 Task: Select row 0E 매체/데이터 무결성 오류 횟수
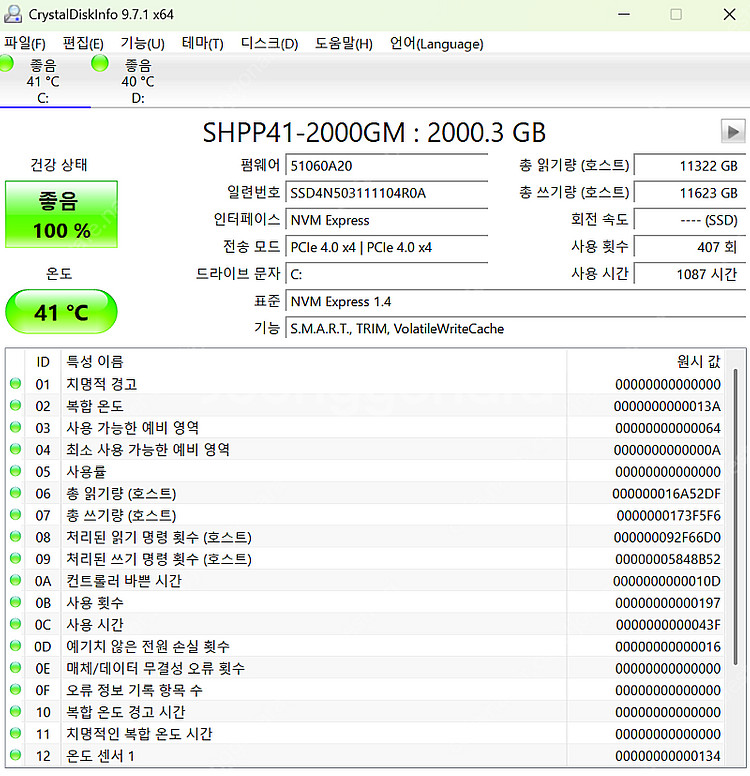click(365, 668)
